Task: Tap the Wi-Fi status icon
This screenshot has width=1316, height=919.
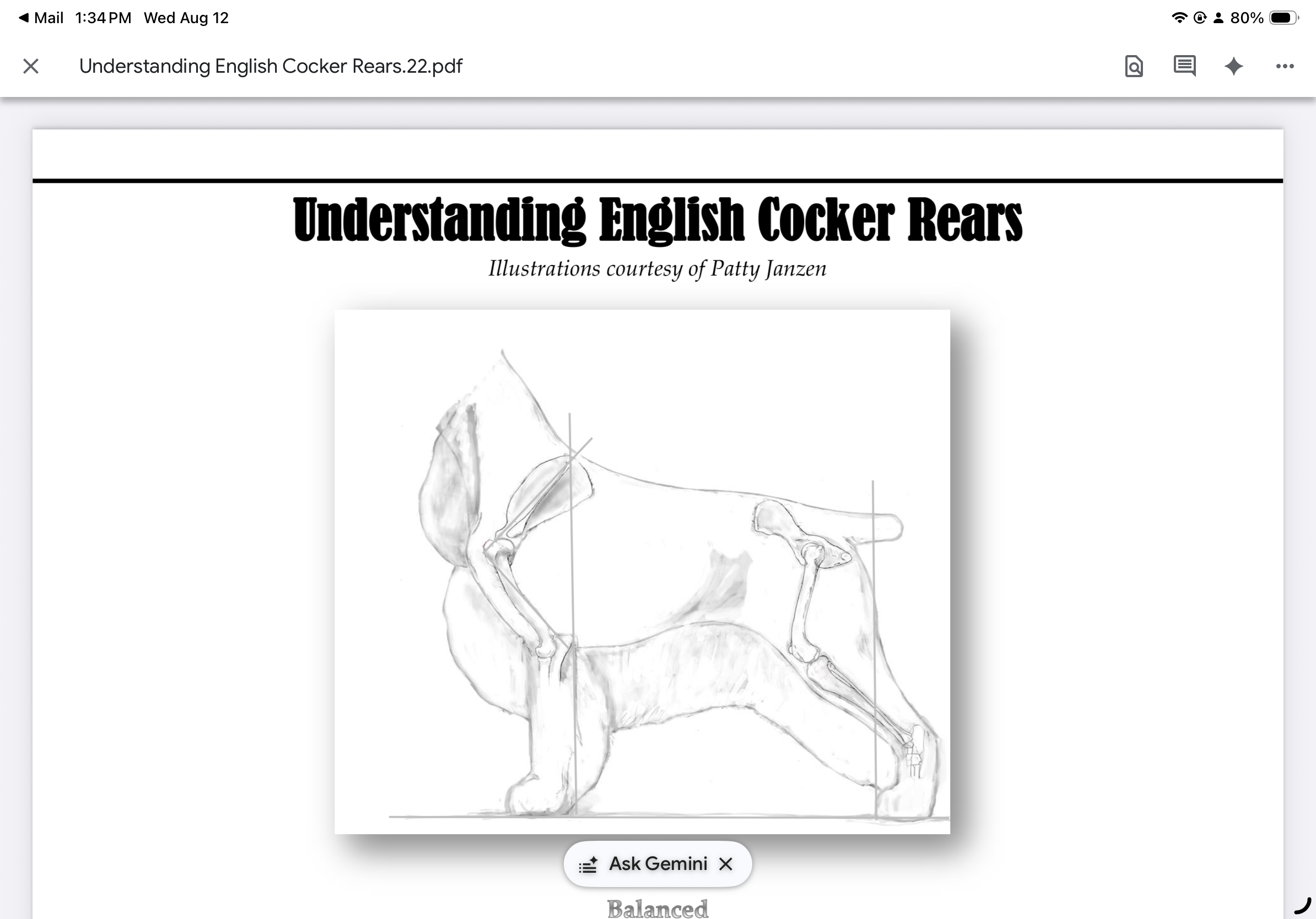Action: [x=1179, y=18]
